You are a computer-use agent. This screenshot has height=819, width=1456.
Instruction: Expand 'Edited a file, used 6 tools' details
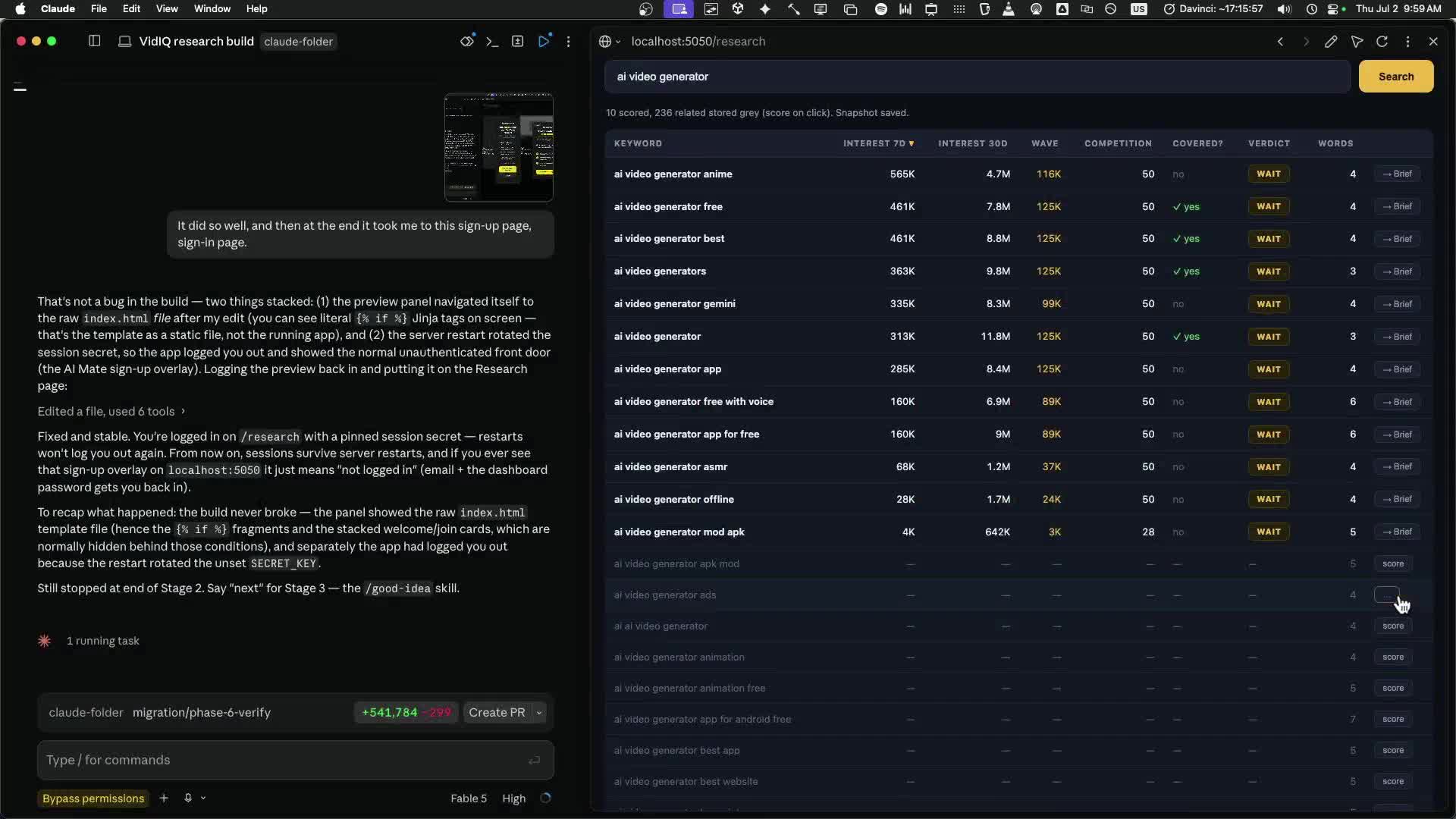click(x=111, y=411)
